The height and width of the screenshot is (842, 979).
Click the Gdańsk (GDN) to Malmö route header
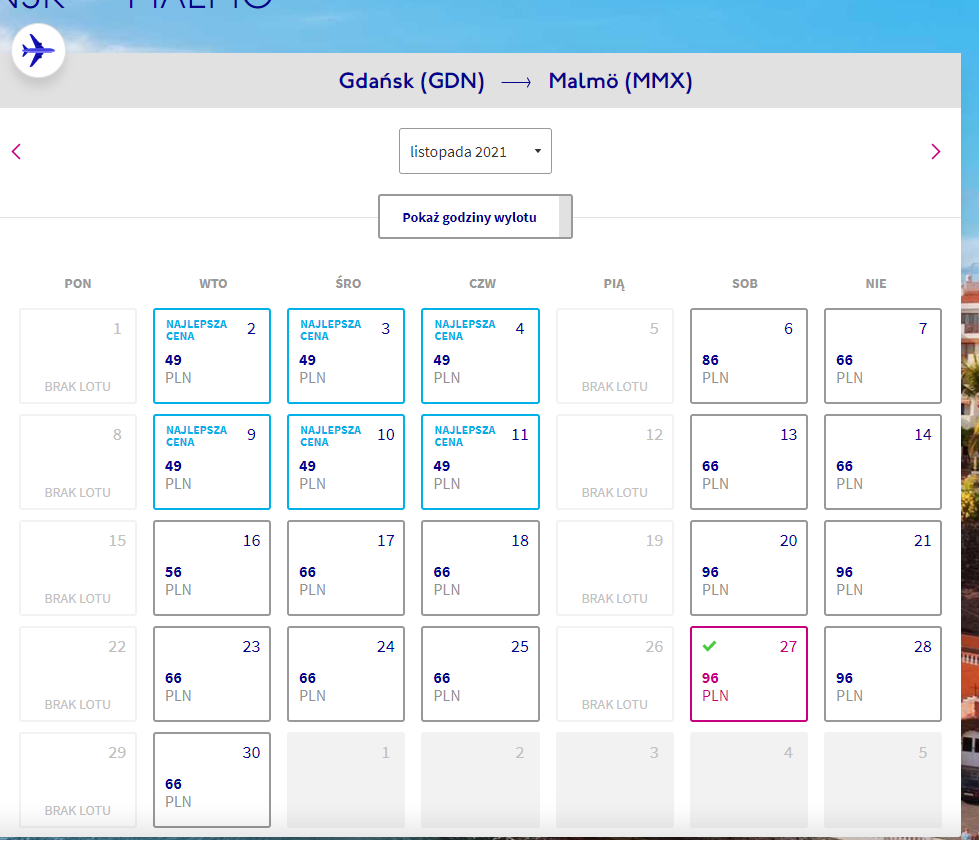(x=516, y=81)
